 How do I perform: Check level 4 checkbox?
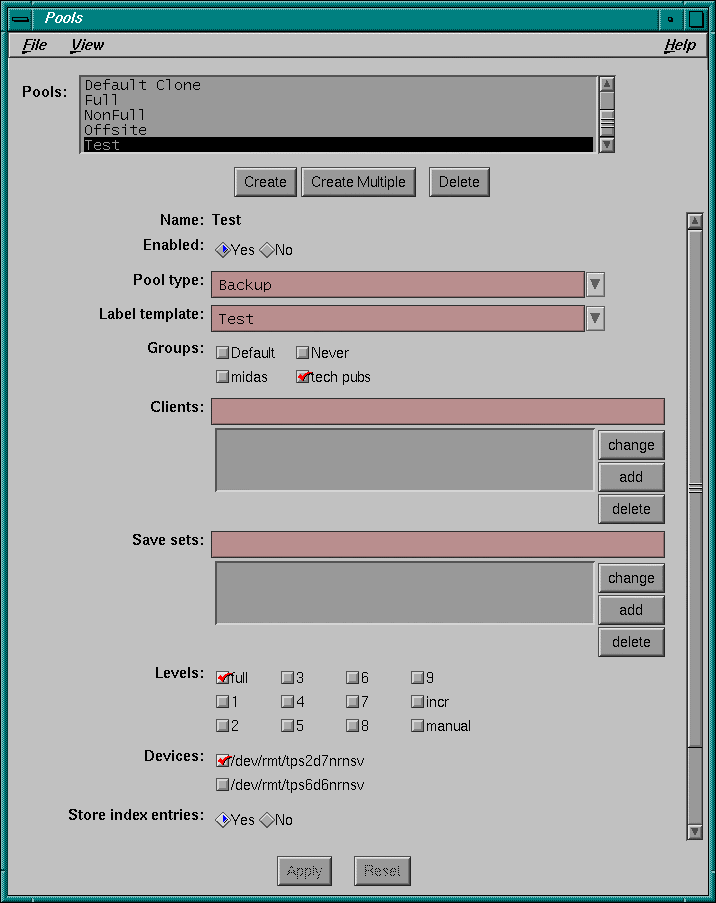pos(287,701)
